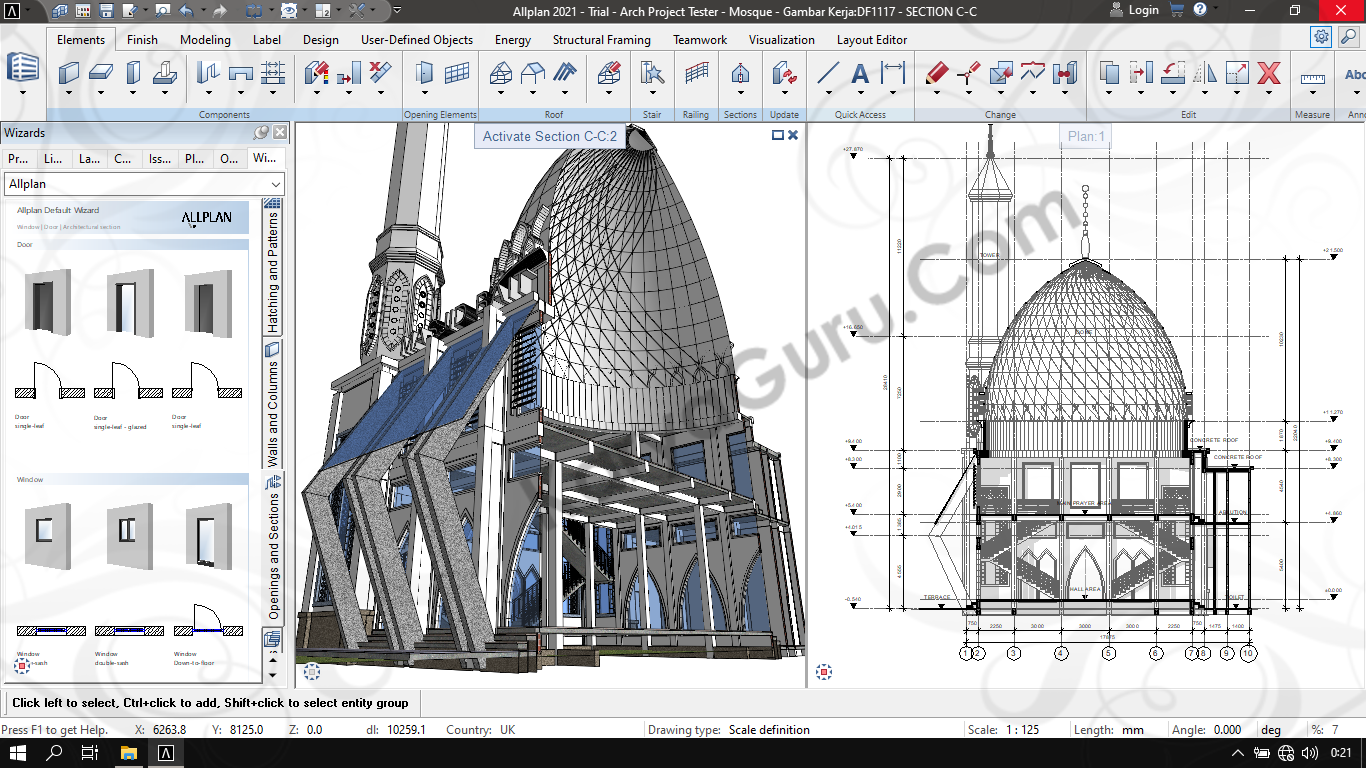The width and height of the screenshot is (1366, 768).
Task: Select the Column tool in Components
Action: point(133,73)
